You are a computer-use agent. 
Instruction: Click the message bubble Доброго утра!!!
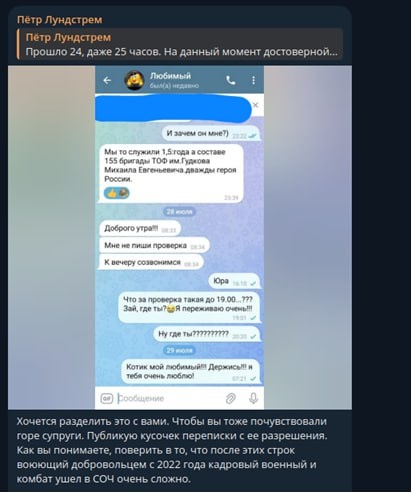(140, 229)
